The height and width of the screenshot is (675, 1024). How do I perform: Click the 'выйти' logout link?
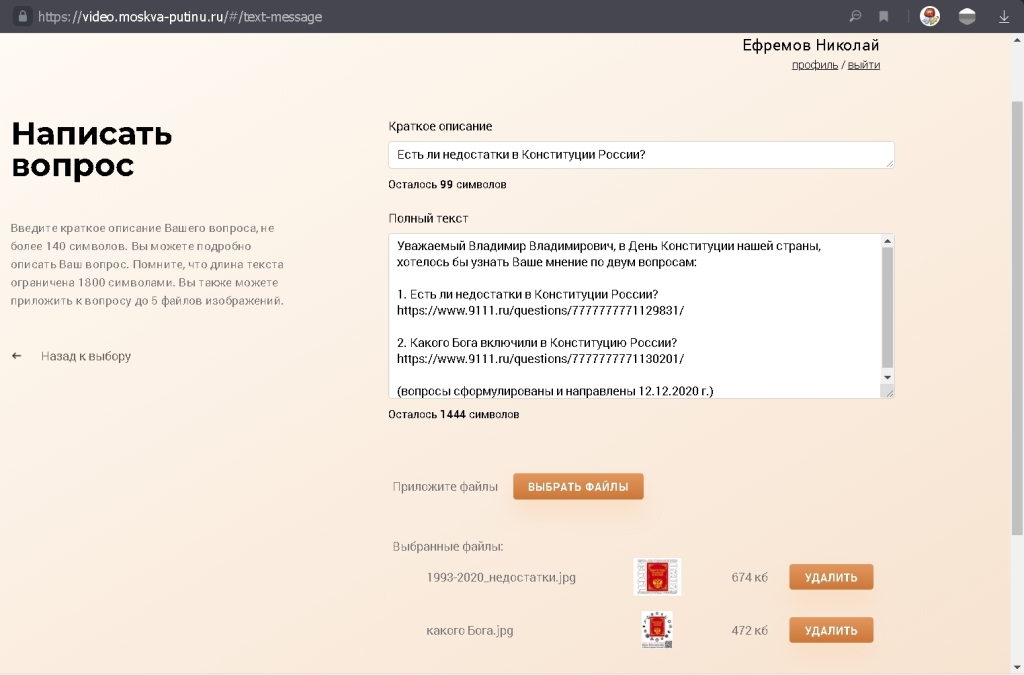pyautogui.click(x=864, y=65)
